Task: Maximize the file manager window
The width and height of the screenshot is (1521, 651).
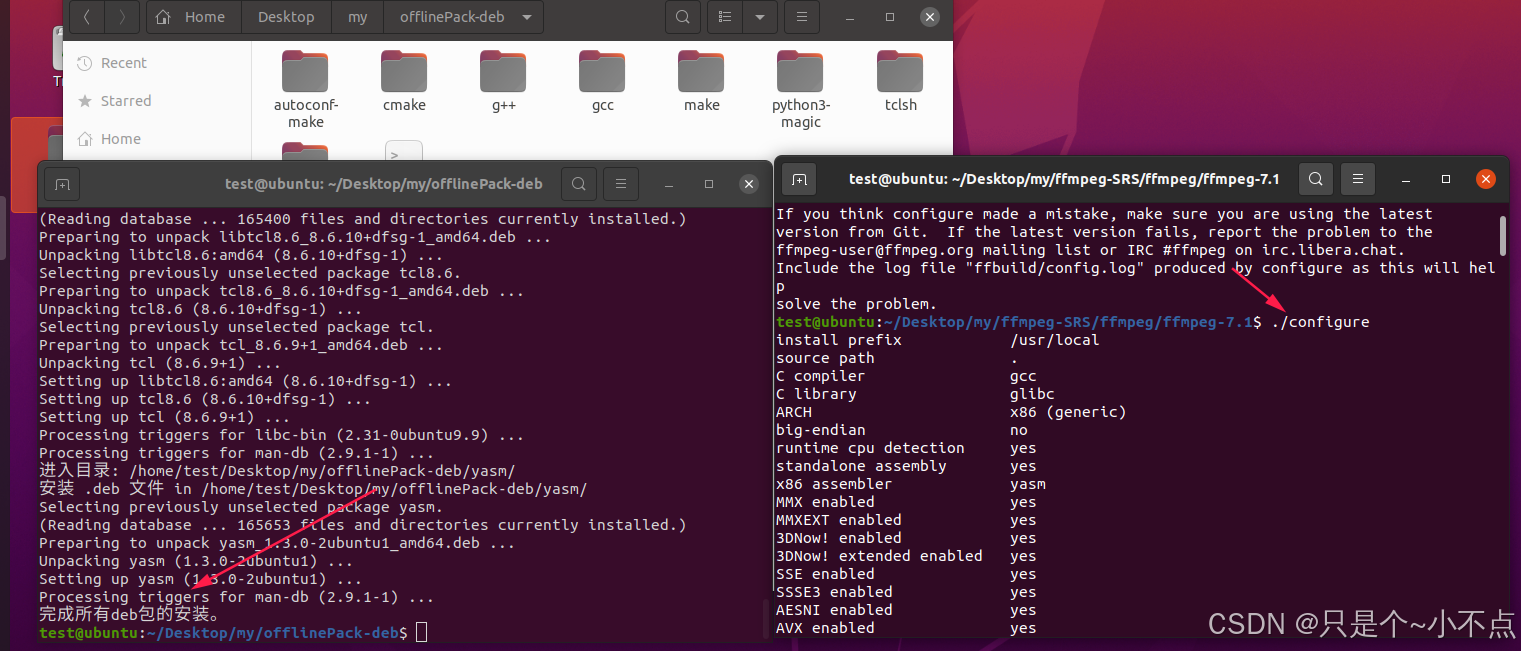Action: (890, 17)
